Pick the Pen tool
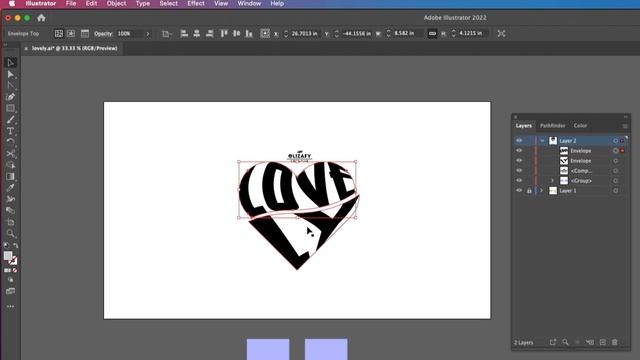This screenshot has height=360, width=640. pyautogui.click(x=11, y=97)
